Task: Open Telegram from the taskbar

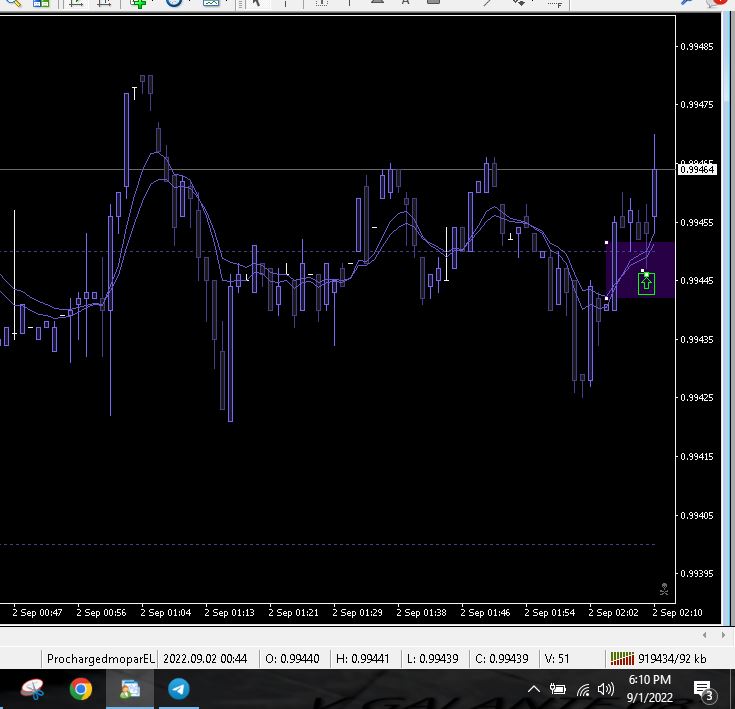Action: pos(179,689)
